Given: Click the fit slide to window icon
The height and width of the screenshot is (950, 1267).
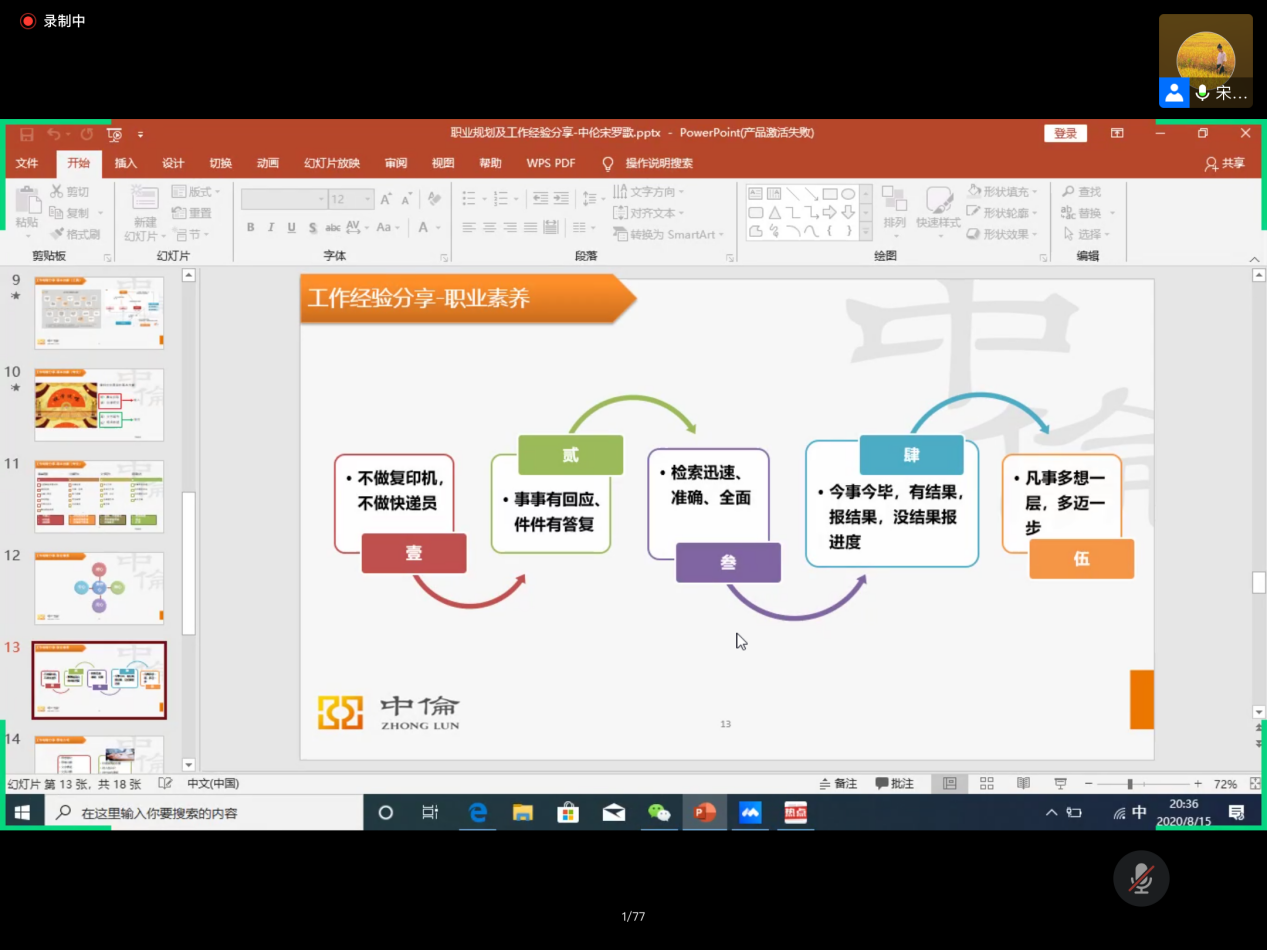Looking at the screenshot, I should tap(1255, 784).
